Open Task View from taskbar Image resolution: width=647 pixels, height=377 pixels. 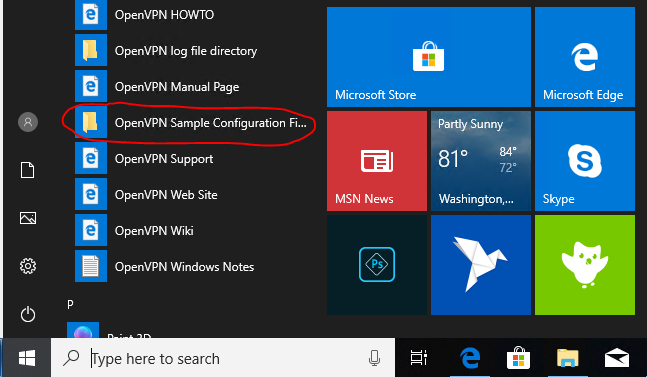click(x=418, y=358)
